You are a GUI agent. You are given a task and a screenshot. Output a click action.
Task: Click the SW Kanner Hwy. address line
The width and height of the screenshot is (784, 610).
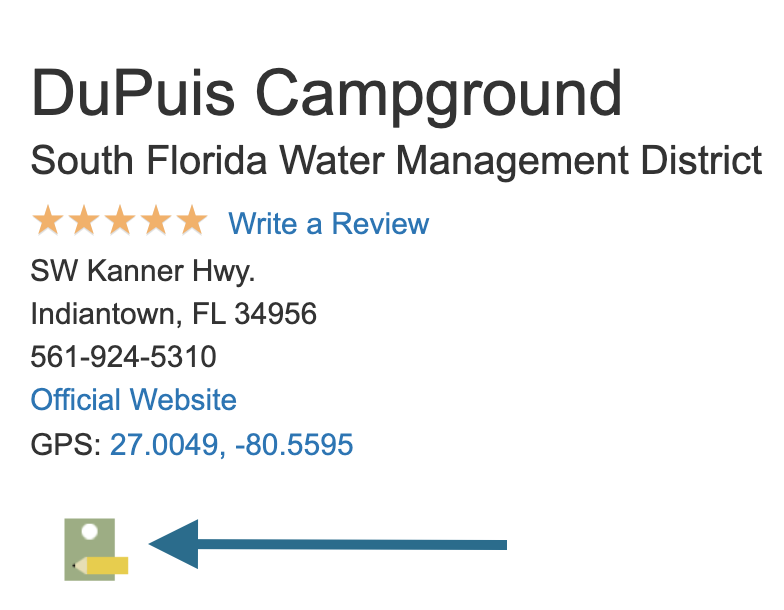pyautogui.click(x=143, y=271)
